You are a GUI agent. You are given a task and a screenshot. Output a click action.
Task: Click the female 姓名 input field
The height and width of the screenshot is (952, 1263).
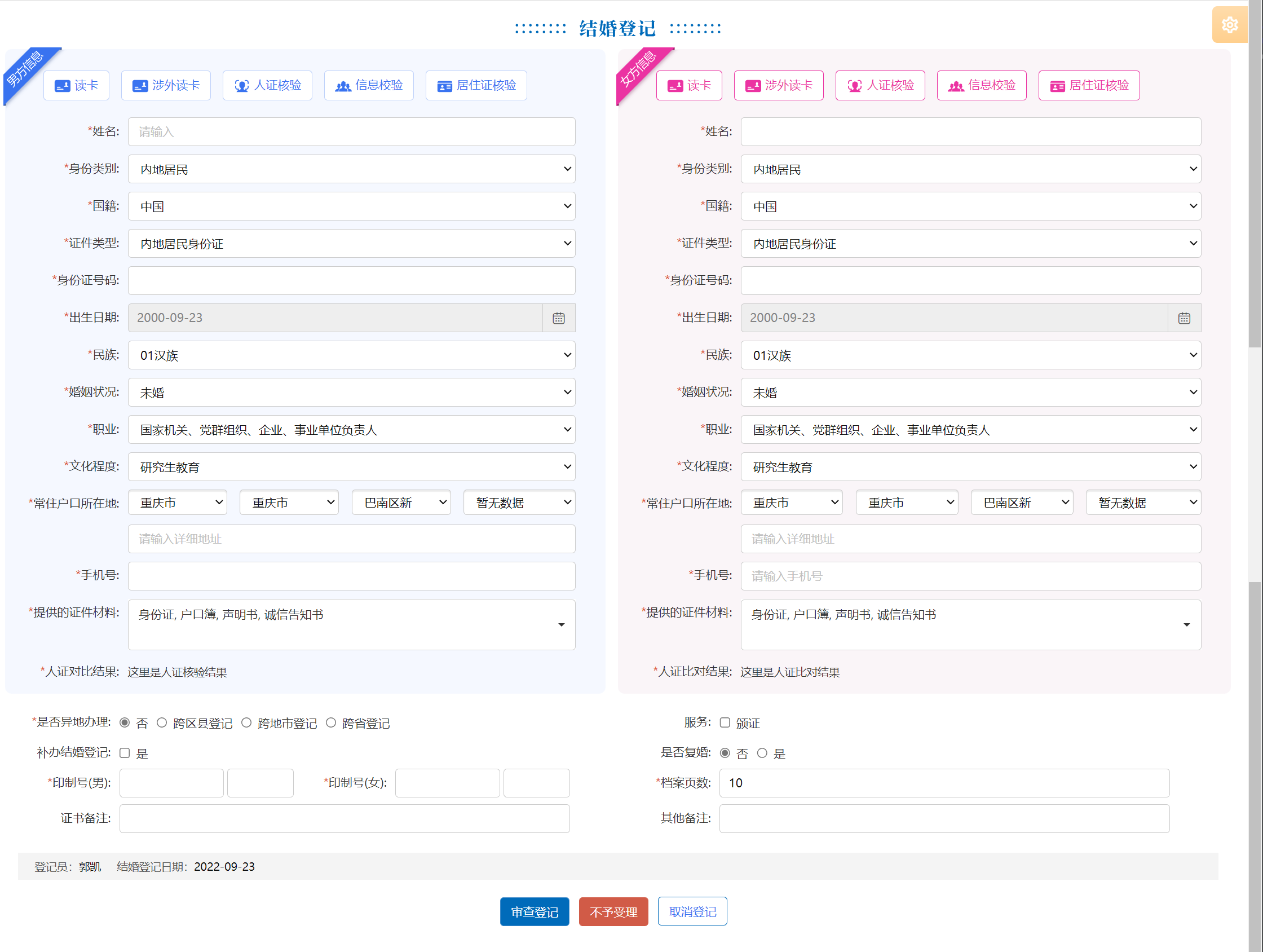pyautogui.click(x=971, y=132)
